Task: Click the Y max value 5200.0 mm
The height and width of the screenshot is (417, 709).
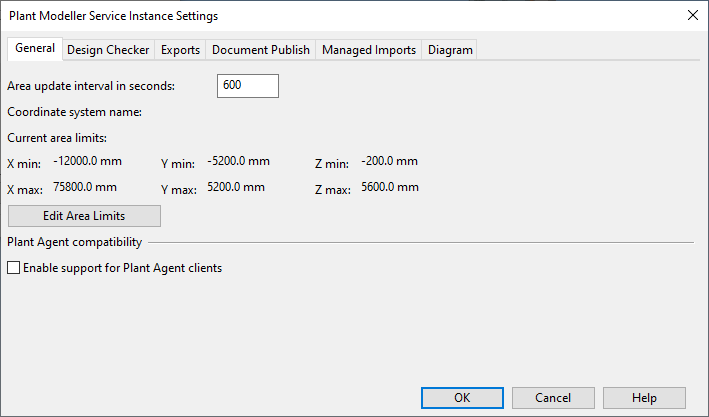Action: pyautogui.click(x=236, y=187)
